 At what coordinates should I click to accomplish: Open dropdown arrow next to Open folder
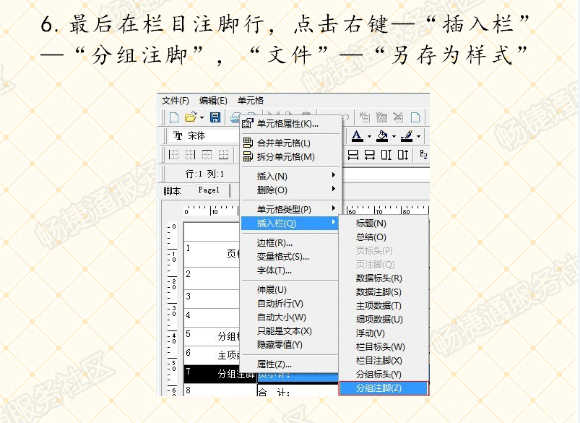click(202, 118)
